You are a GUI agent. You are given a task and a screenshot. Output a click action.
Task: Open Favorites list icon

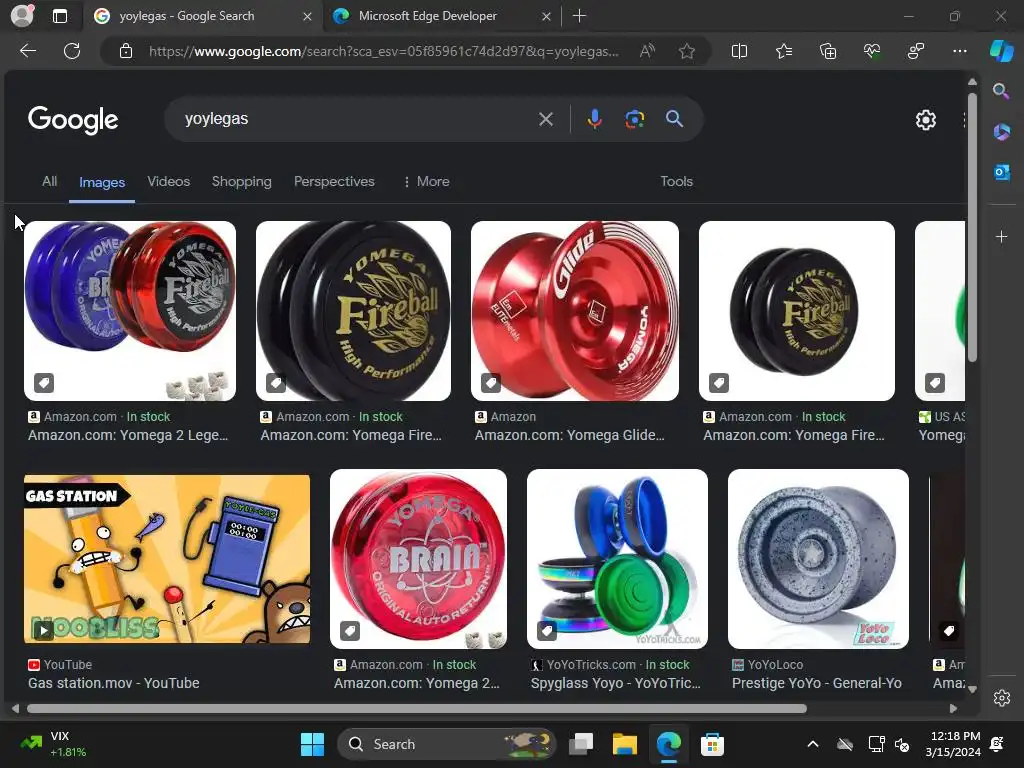tap(784, 51)
